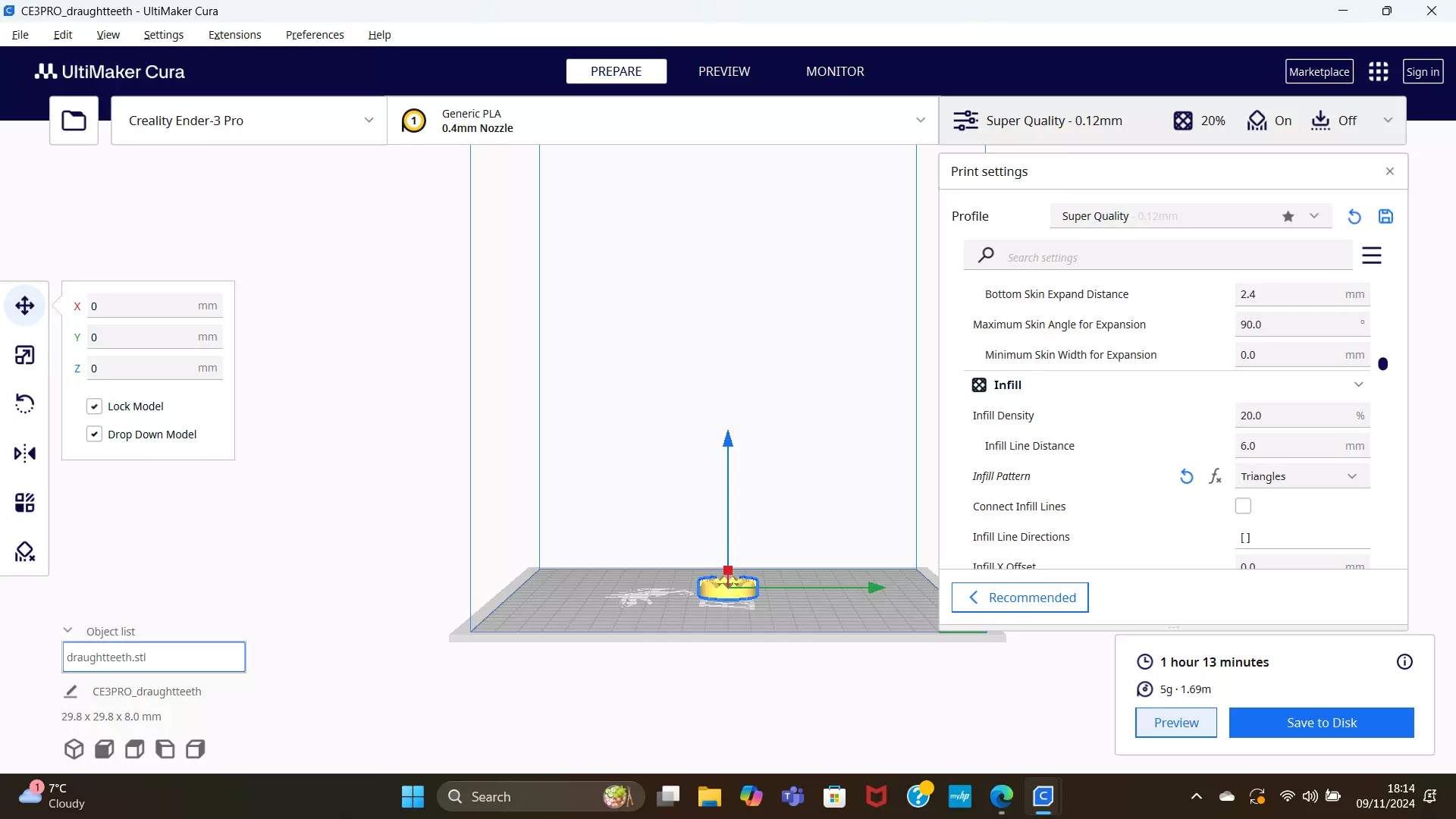Image resolution: width=1456 pixels, height=819 pixels.
Task: Collapse the Infill settings section
Action: click(x=1358, y=384)
